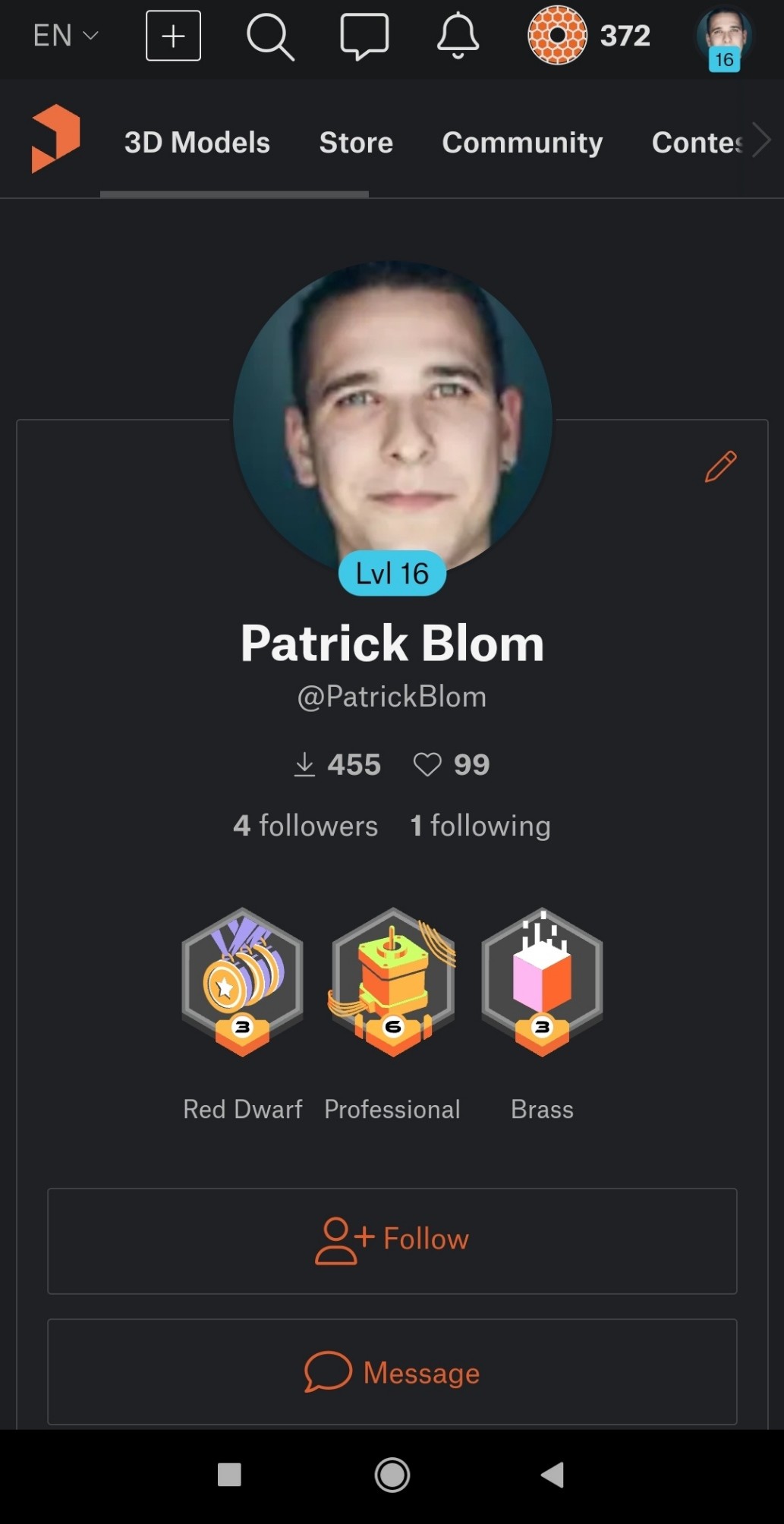Screen dimensions: 784x1524
Task: Tap the Professional badge
Action: [392, 1014]
